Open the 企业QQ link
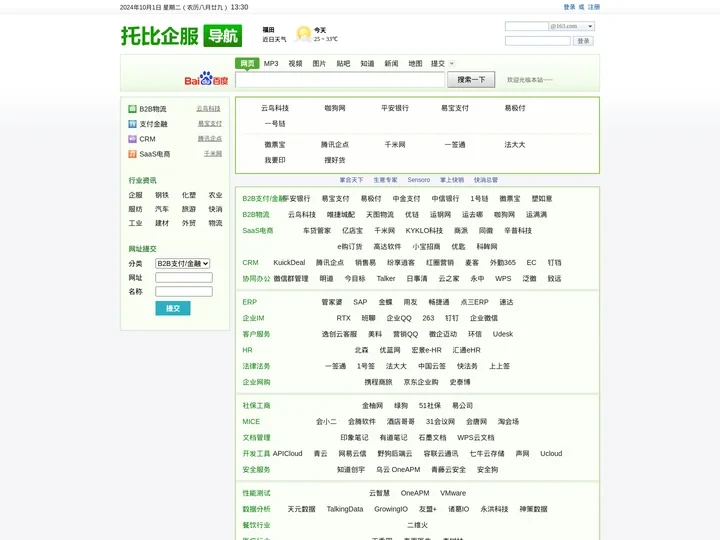The height and width of the screenshot is (540, 720). click(399, 318)
